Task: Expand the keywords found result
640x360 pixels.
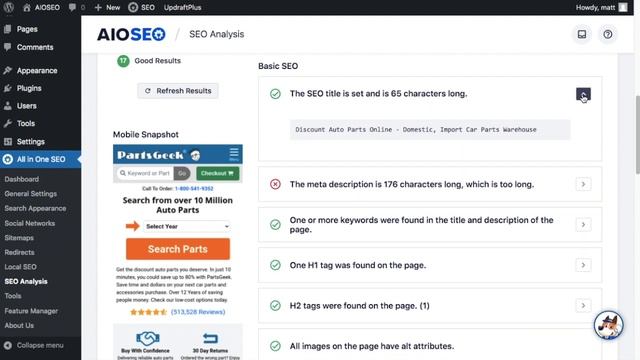Action: coord(583,224)
